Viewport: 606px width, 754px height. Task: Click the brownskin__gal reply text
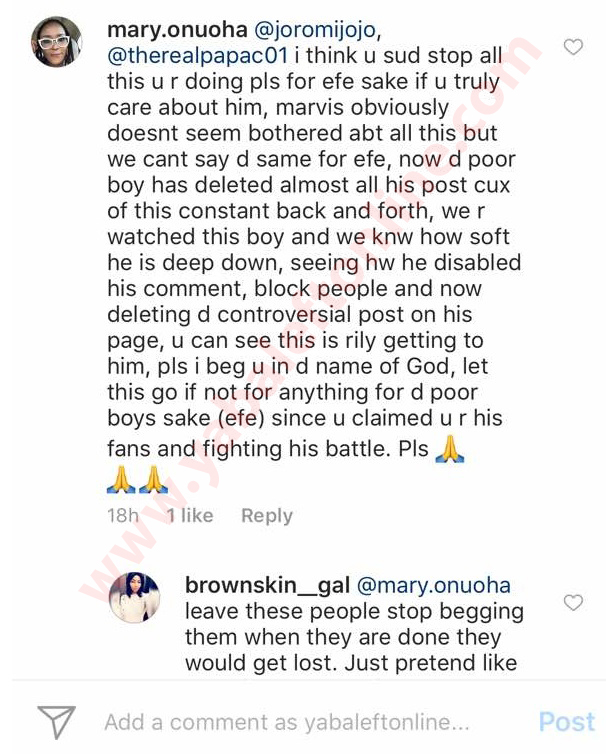click(354, 637)
